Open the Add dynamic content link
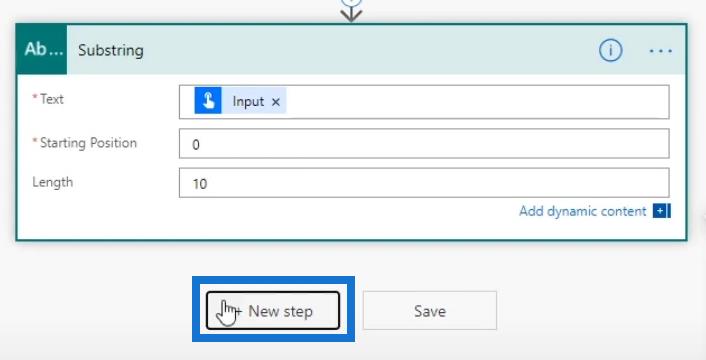 (583, 211)
